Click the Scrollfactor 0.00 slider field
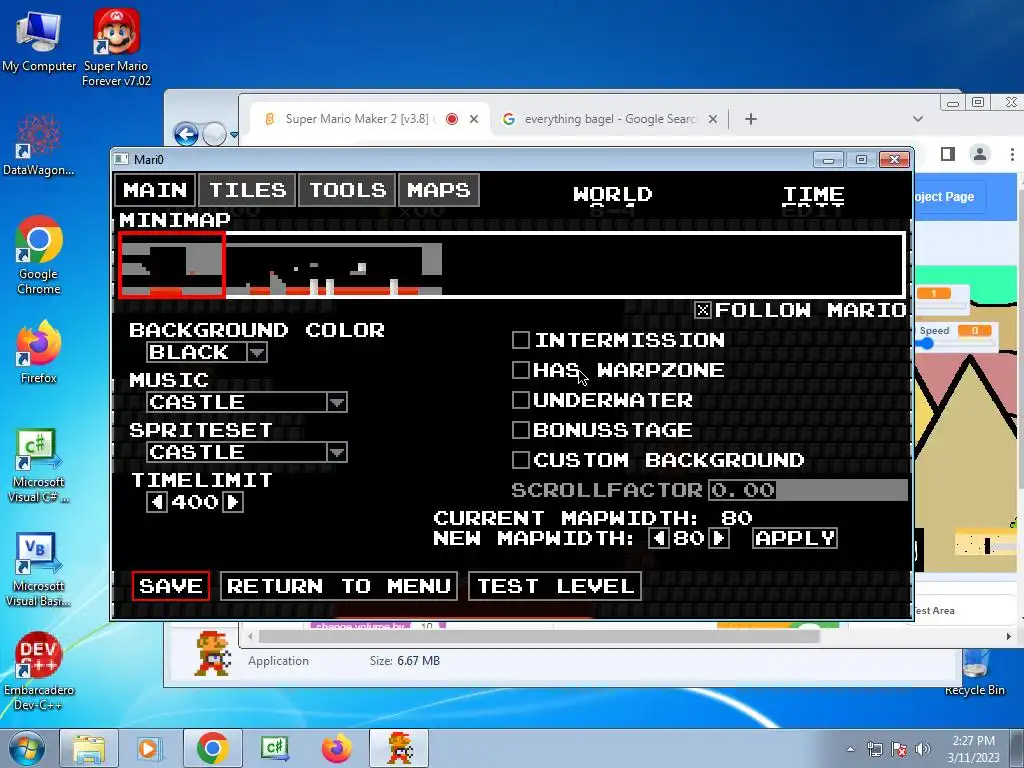This screenshot has width=1024, height=768. click(x=808, y=490)
